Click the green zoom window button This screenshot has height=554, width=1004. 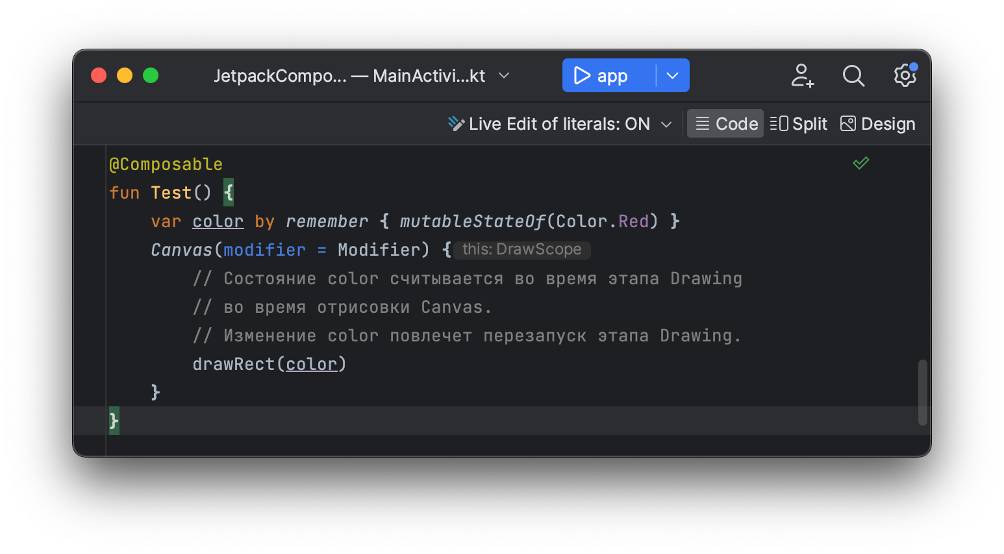pos(151,76)
